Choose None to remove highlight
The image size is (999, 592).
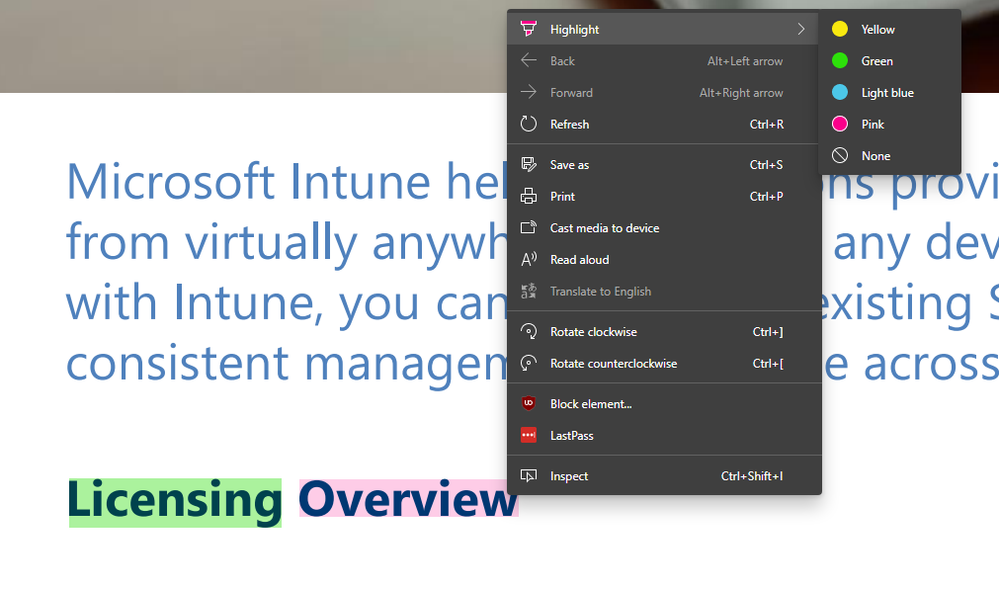889,155
